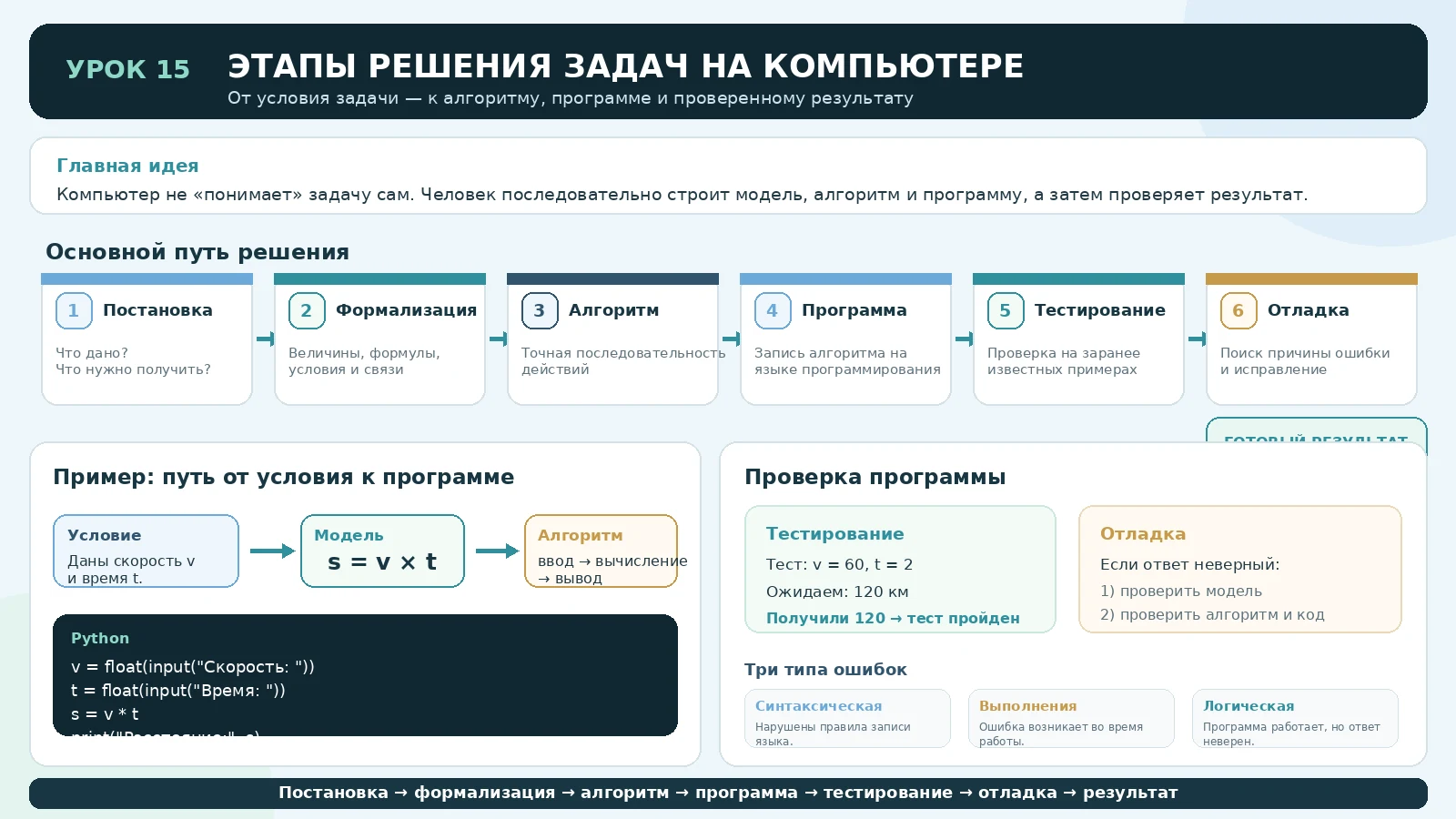Screen dimensions: 1456x819
Task: Click the number 4 badge on Программа
Action: click(x=773, y=310)
